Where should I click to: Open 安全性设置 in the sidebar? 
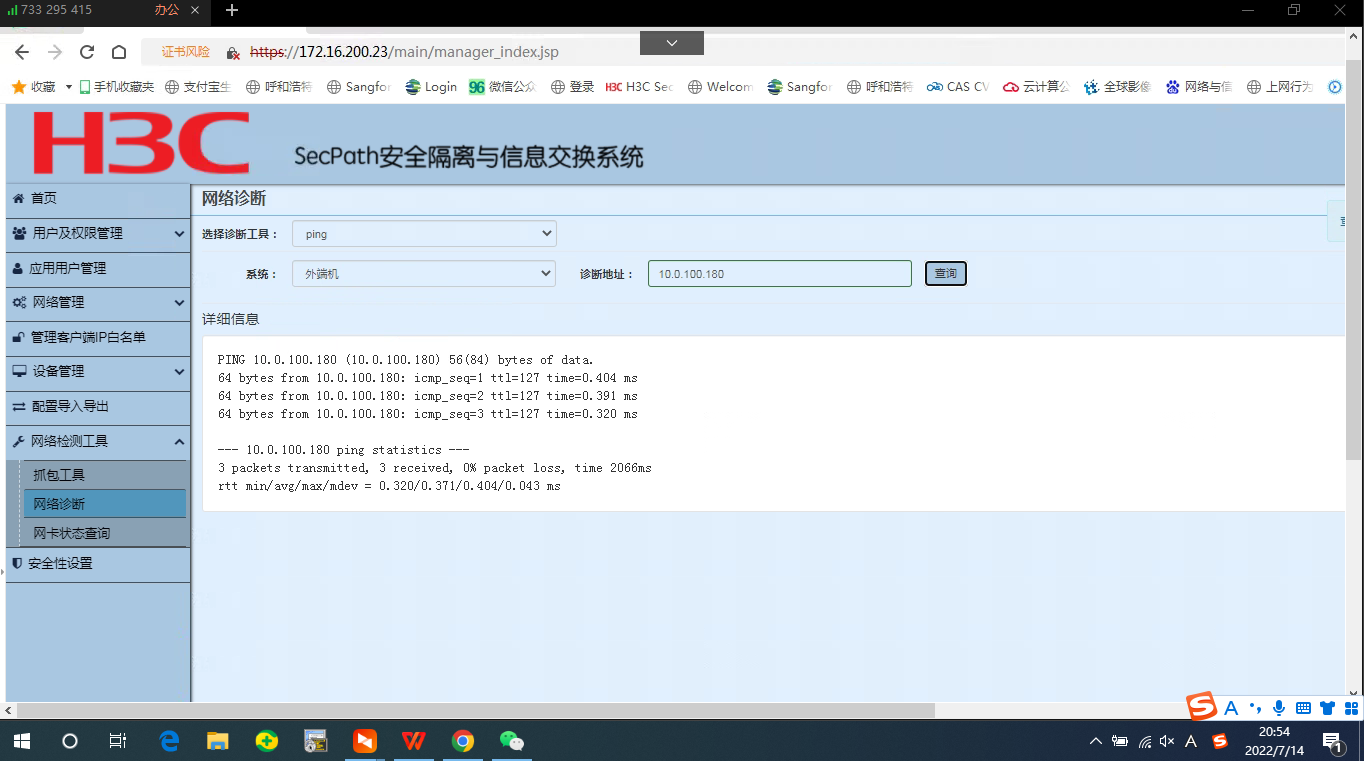pos(97,563)
